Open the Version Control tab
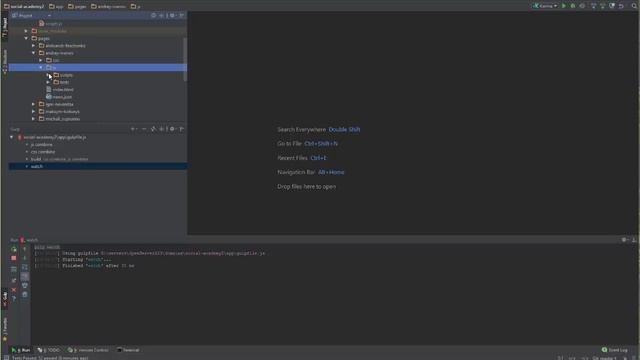 coord(88,350)
